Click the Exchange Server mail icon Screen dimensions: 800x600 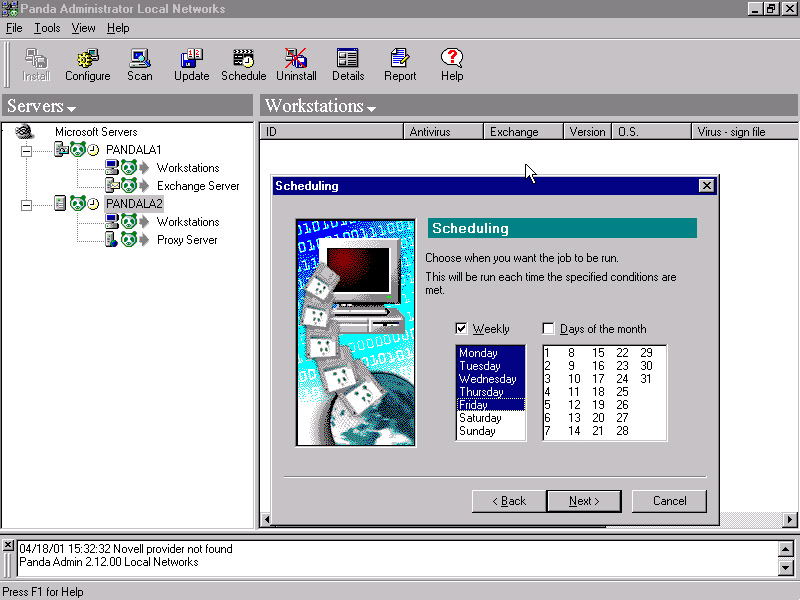(x=112, y=185)
